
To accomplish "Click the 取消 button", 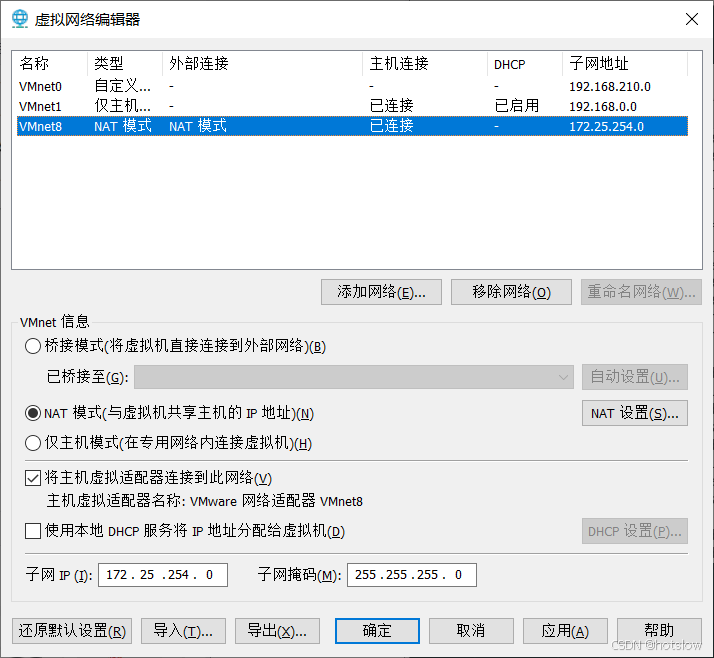I will click(x=471, y=631).
